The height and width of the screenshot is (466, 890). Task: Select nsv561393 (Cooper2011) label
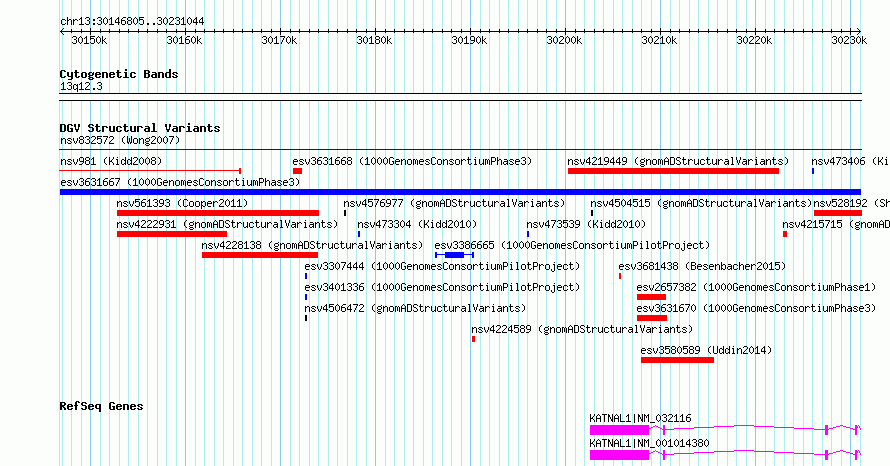[182, 203]
